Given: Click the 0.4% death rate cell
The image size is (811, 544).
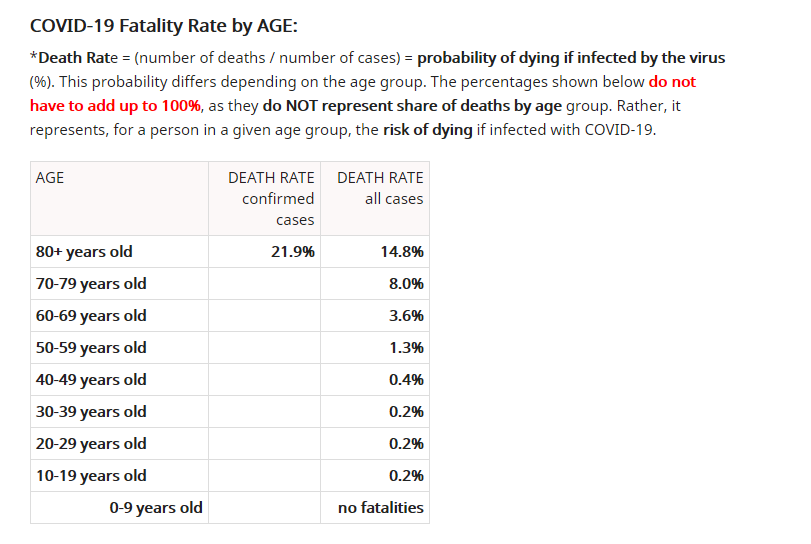Looking at the screenshot, I should pos(406,380).
